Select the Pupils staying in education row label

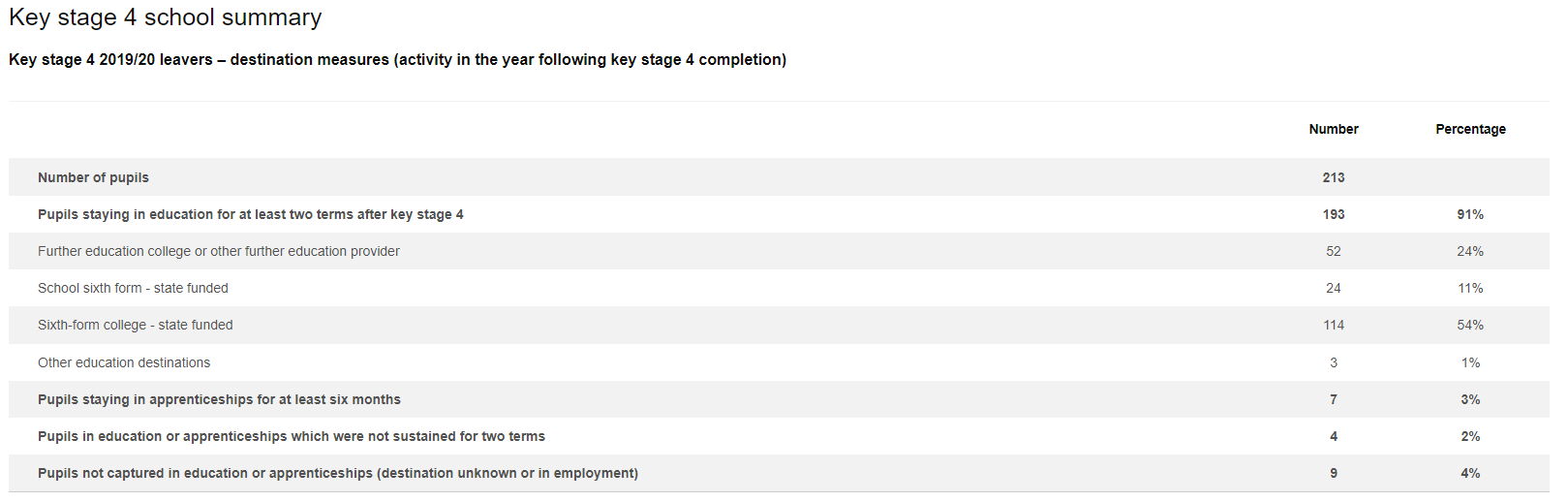point(250,214)
